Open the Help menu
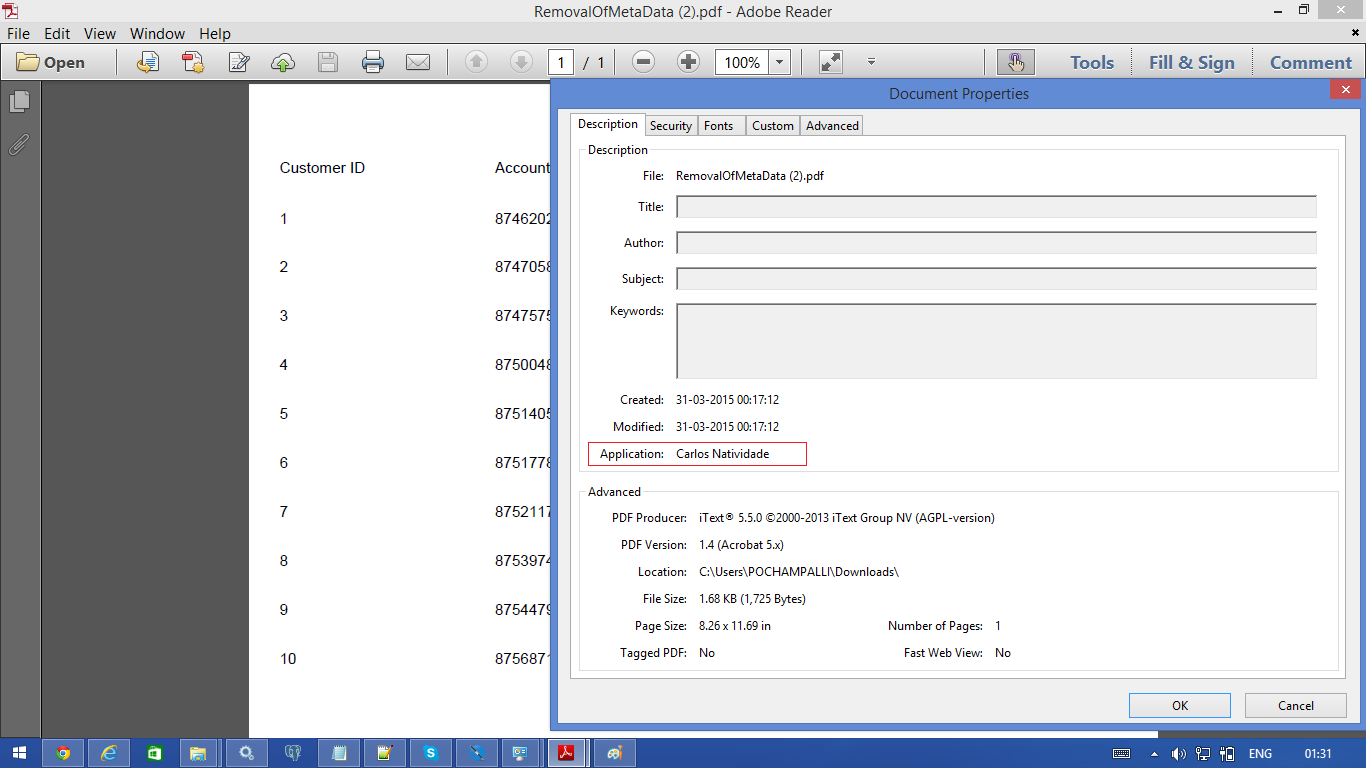This screenshot has height=768, width=1366. coord(215,33)
